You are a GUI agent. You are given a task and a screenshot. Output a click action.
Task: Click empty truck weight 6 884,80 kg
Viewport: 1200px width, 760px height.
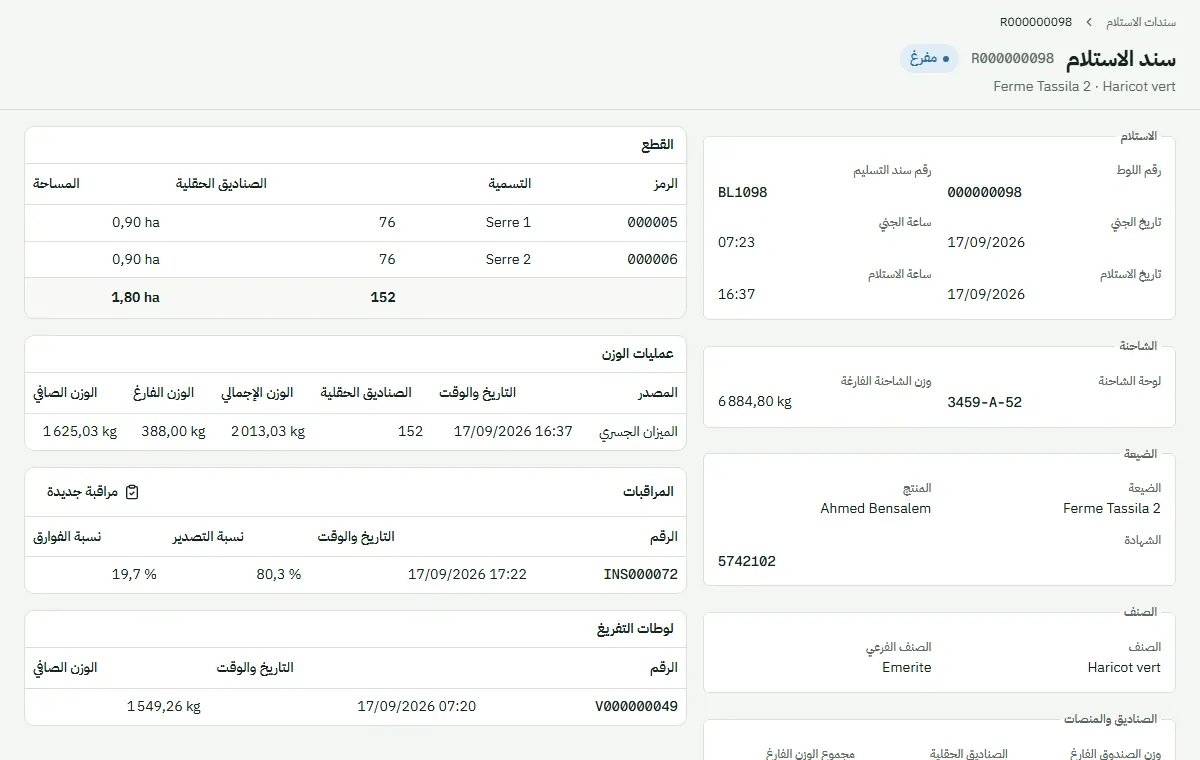755,402
